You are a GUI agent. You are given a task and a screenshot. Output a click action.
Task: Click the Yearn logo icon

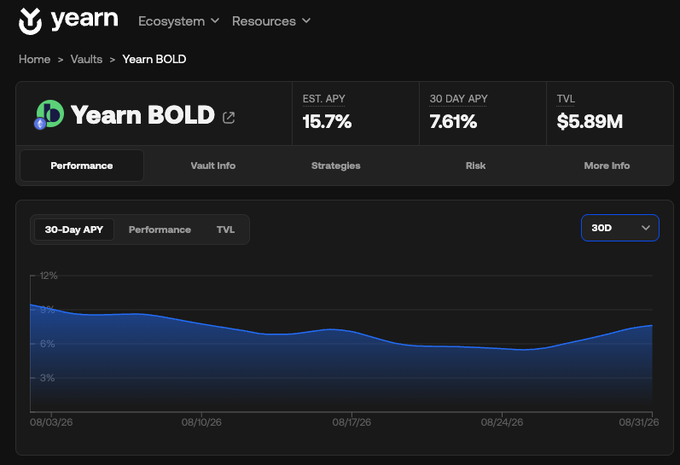tap(30, 21)
